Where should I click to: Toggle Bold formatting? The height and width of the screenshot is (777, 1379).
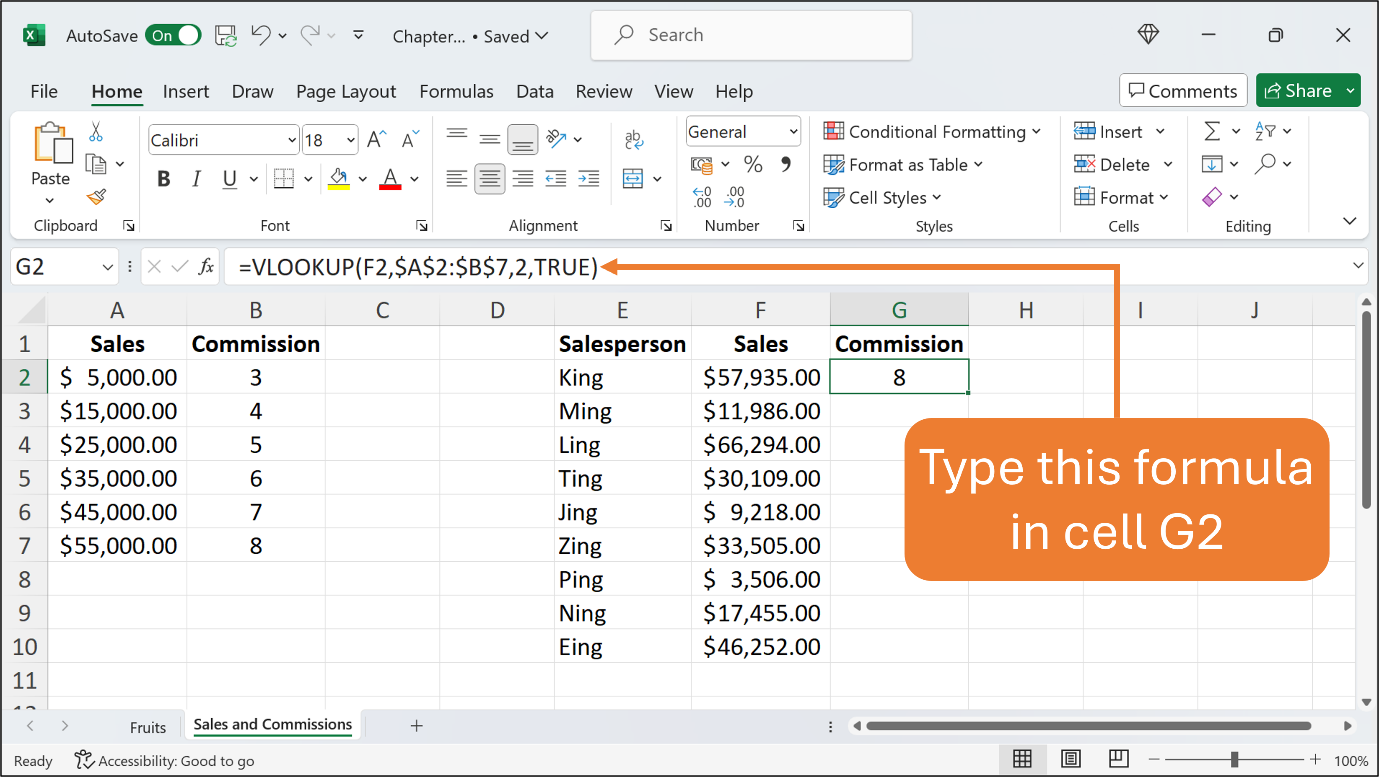tap(164, 179)
